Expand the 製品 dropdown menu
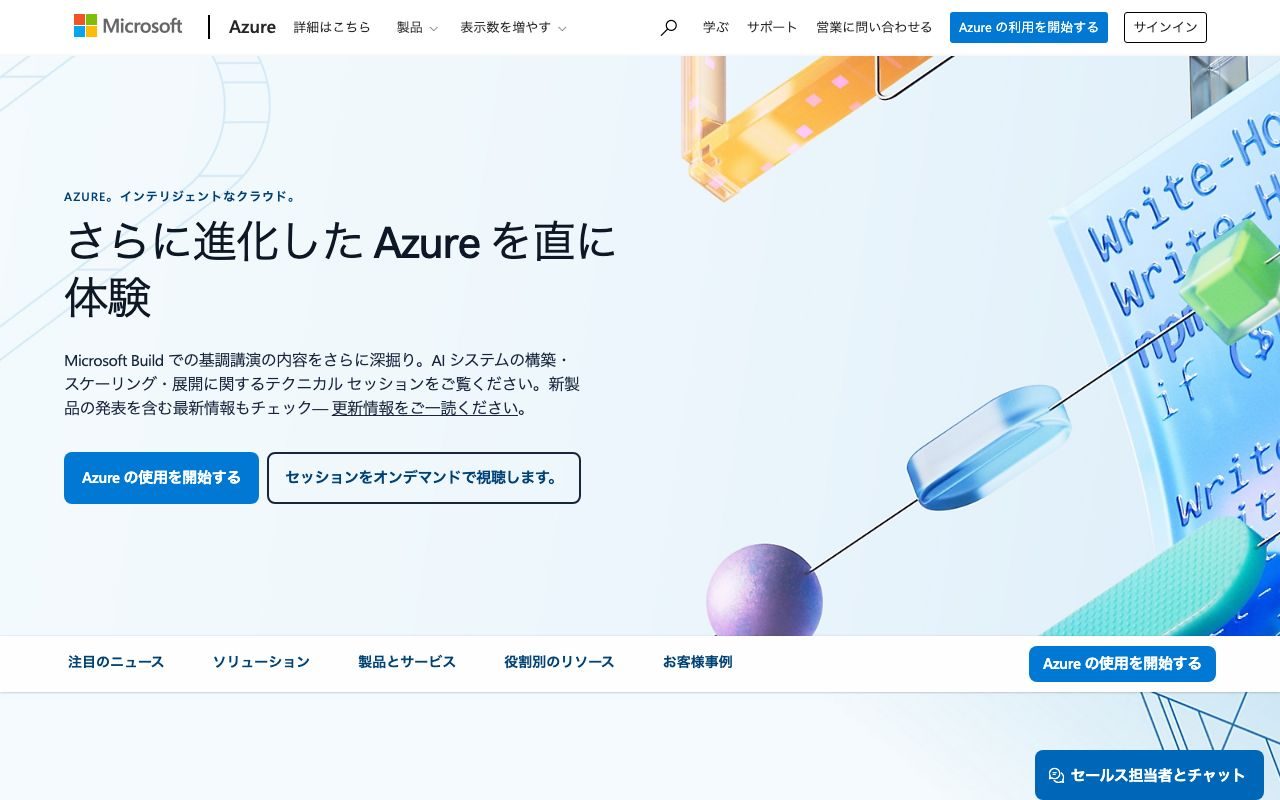1280x800 pixels. coord(417,27)
